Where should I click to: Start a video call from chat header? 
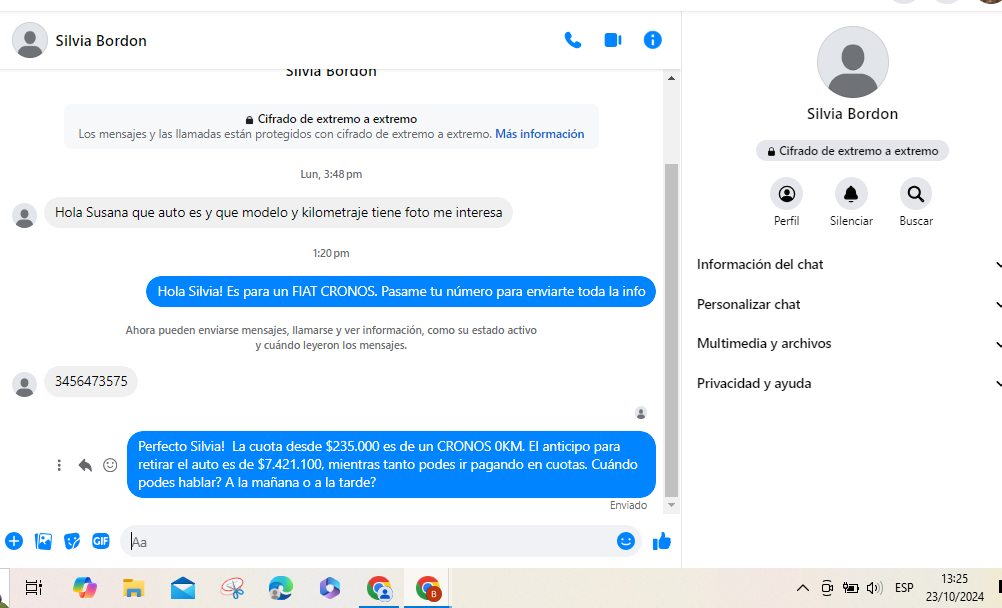[x=613, y=40]
